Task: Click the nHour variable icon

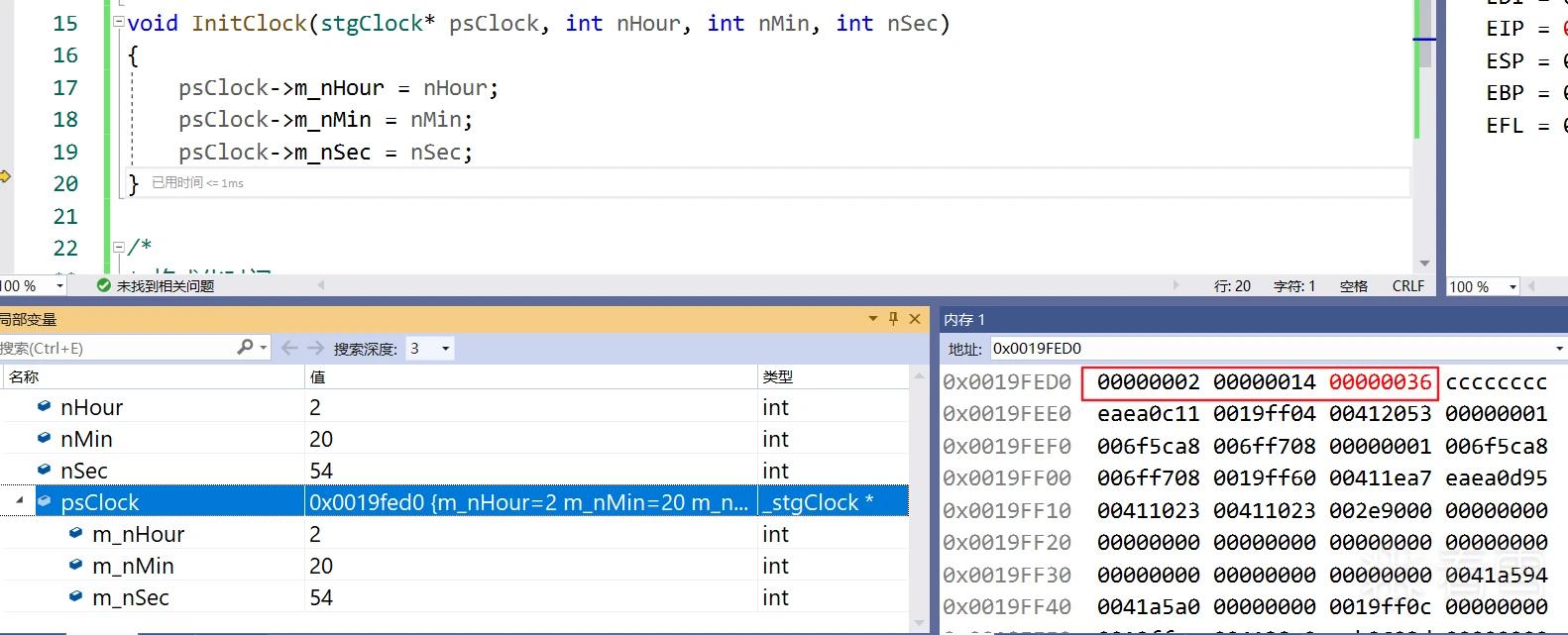Action: (x=44, y=406)
